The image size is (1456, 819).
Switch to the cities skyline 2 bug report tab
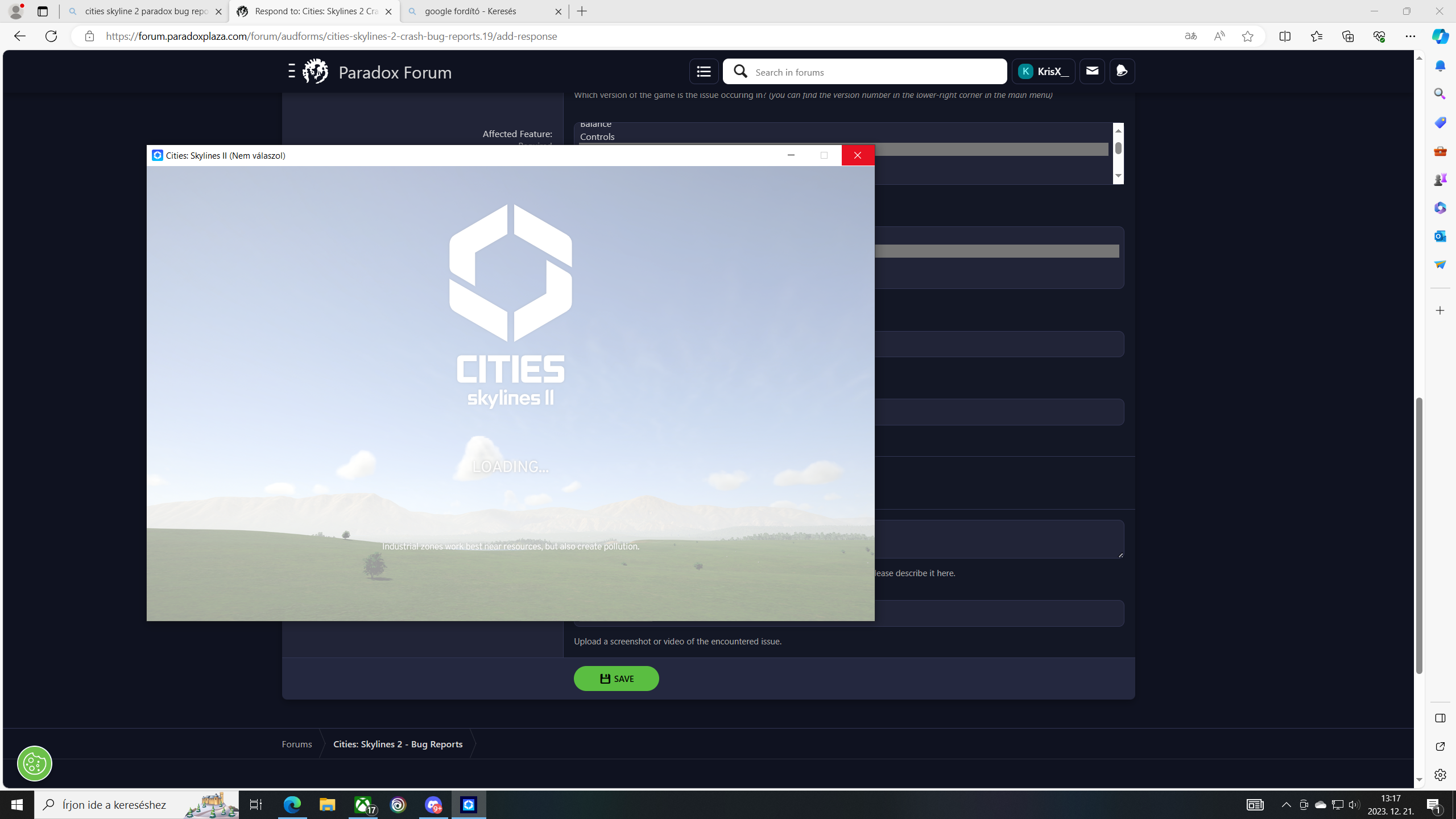coord(142,11)
